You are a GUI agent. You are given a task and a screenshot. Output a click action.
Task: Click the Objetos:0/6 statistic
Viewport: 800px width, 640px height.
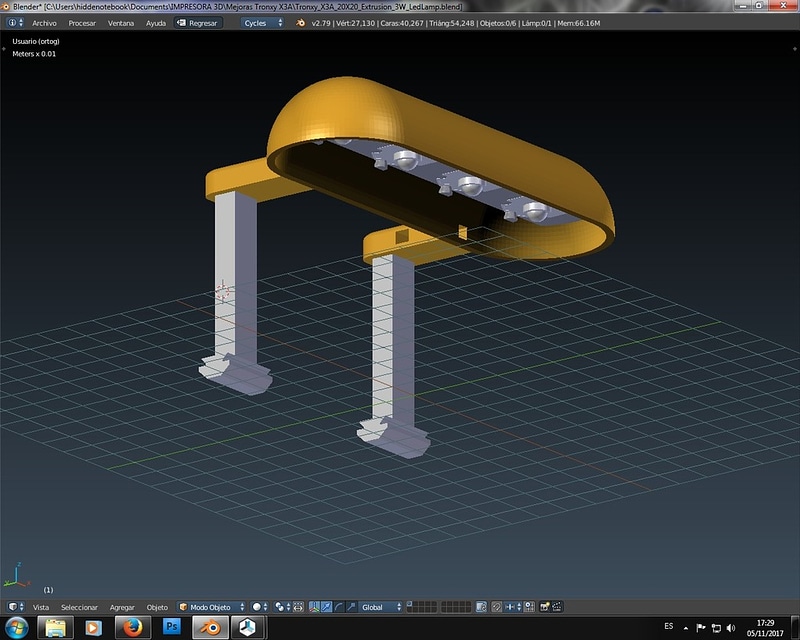498,23
